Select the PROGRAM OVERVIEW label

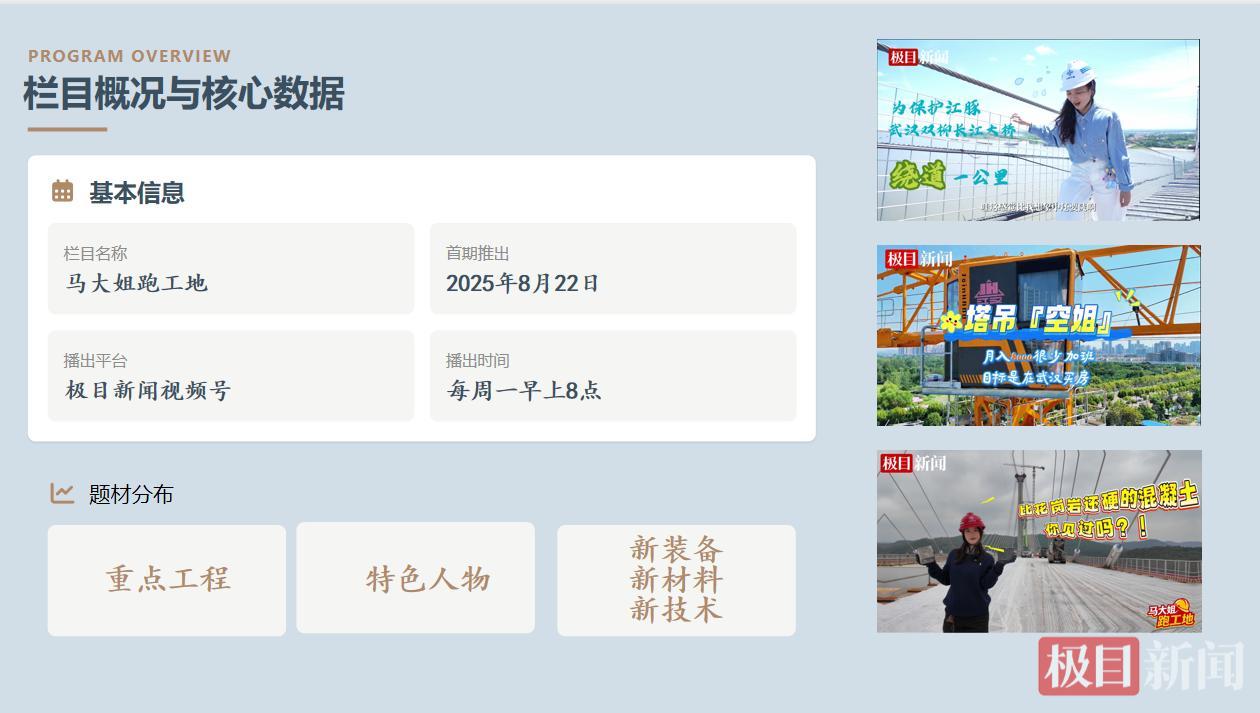point(130,56)
